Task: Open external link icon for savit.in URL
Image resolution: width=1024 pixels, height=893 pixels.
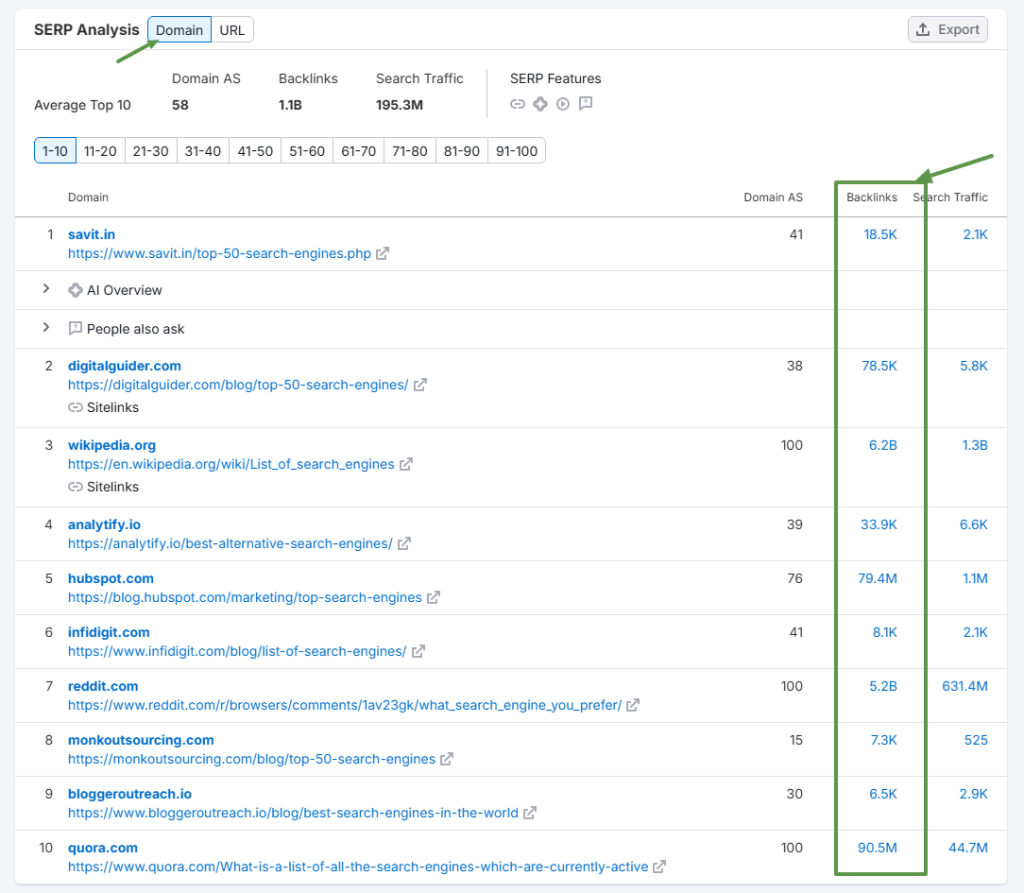Action: point(382,254)
